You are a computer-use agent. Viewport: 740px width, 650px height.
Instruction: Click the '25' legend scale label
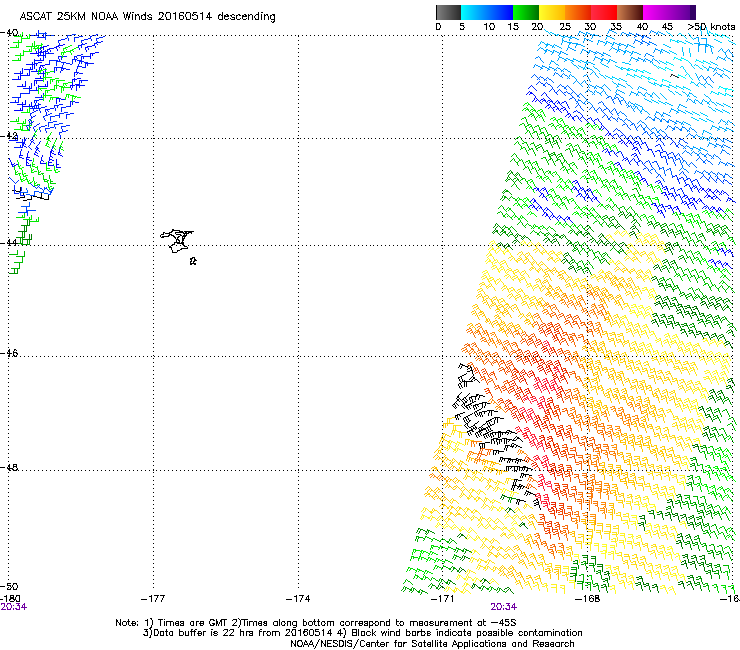[x=565, y=27]
